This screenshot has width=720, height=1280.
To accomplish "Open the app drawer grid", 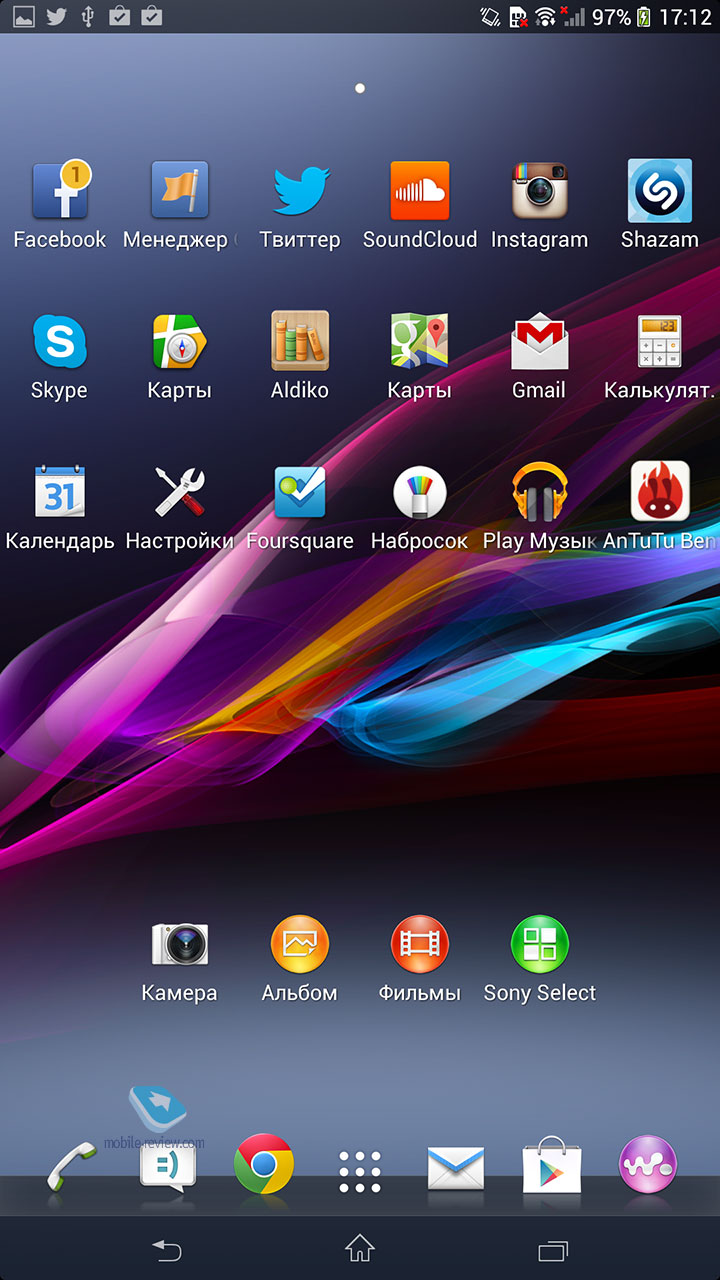I will click(x=360, y=1171).
